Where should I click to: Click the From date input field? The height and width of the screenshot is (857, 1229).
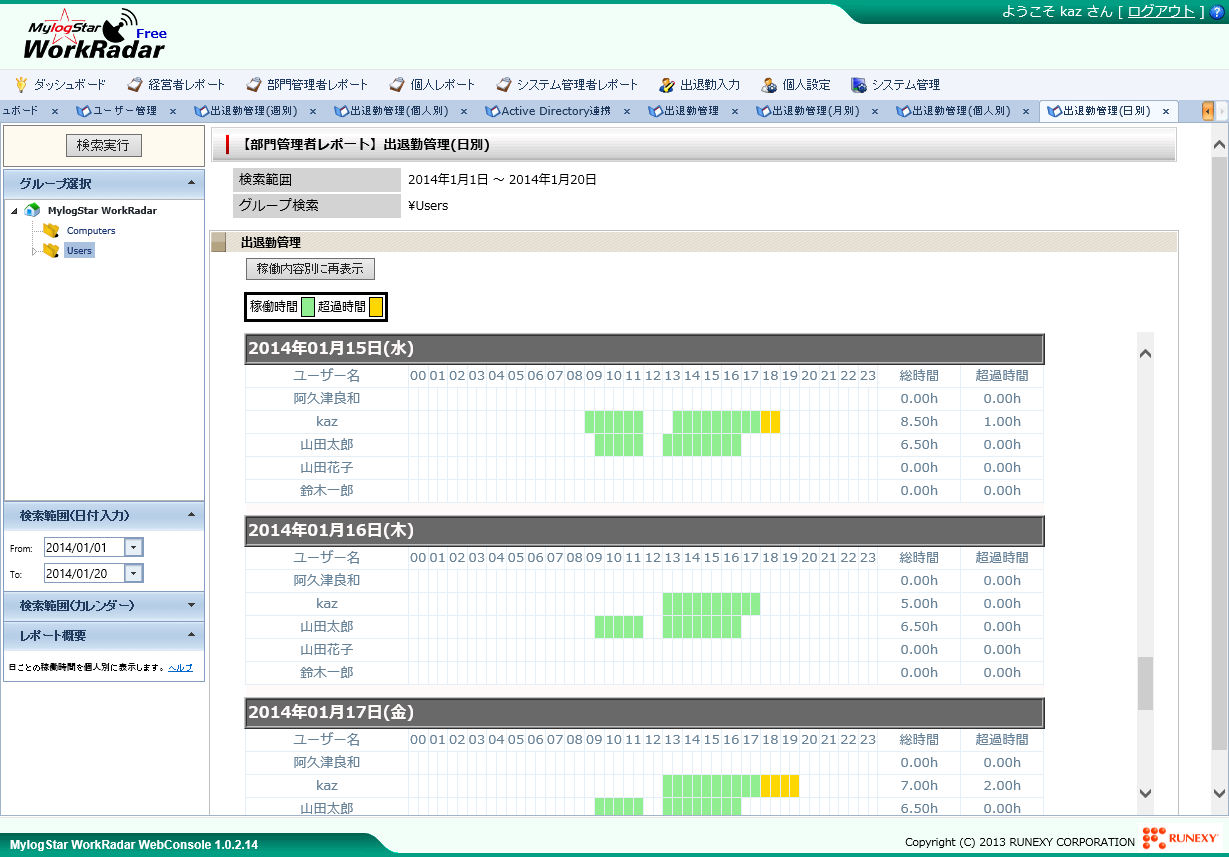83,547
